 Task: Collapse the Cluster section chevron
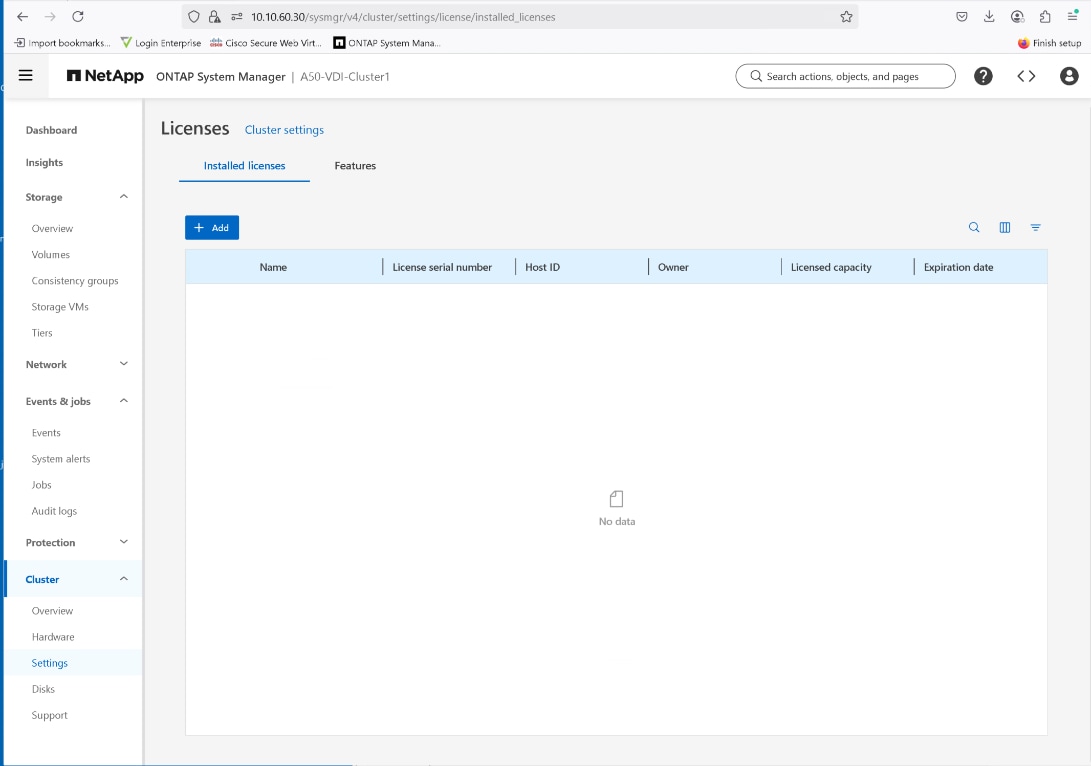click(x=124, y=579)
